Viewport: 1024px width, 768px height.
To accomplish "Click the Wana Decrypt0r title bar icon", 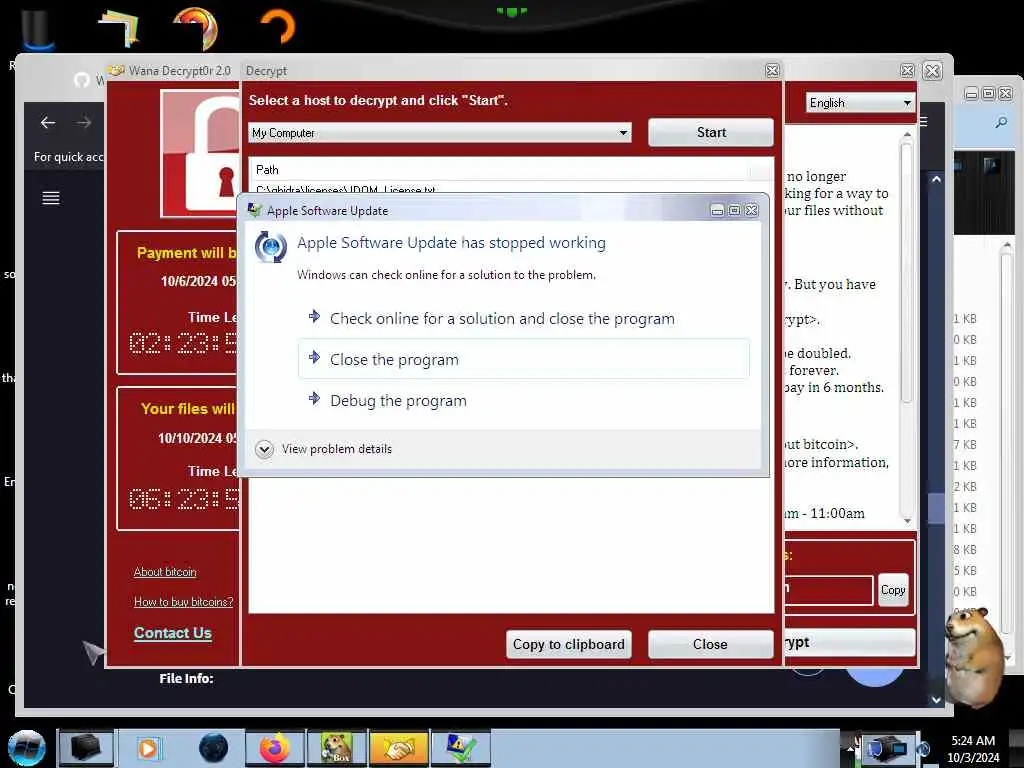I will pos(117,71).
